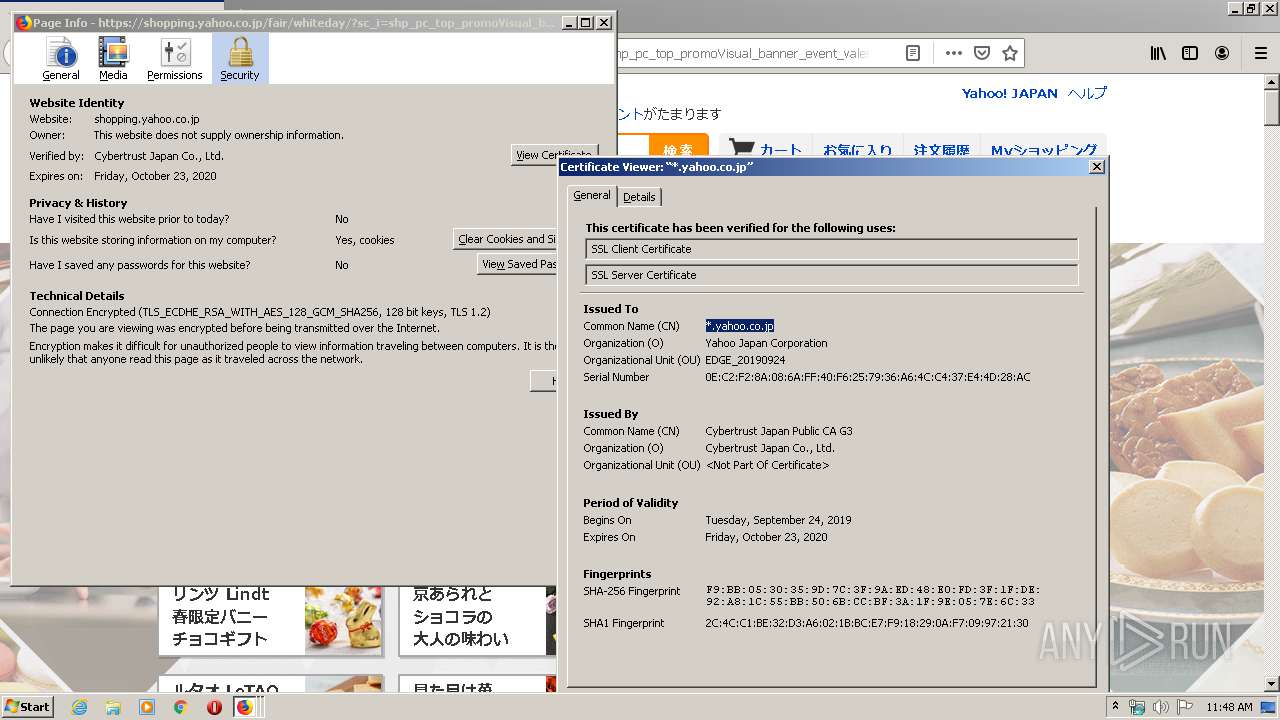Image resolution: width=1280 pixels, height=720 pixels.
Task: Open the page actions three-dot menu
Action: tap(954, 53)
